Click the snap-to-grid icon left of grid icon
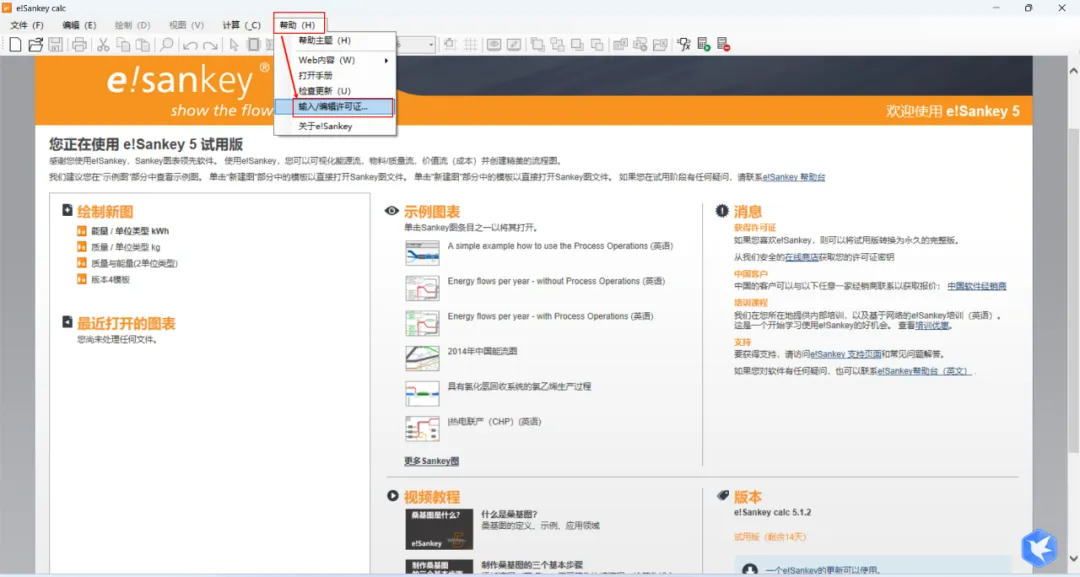The image size is (1080, 577). pos(450,45)
